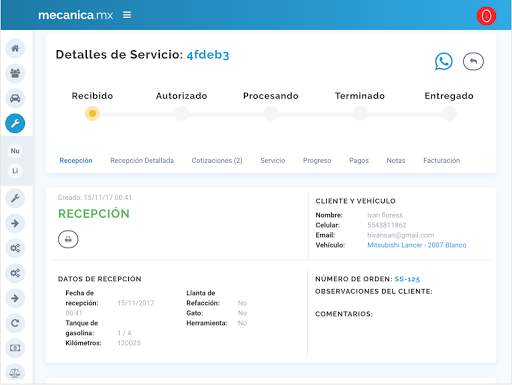Open the Servicio tab
512x385 pixels.
click(x=273, y=160)
